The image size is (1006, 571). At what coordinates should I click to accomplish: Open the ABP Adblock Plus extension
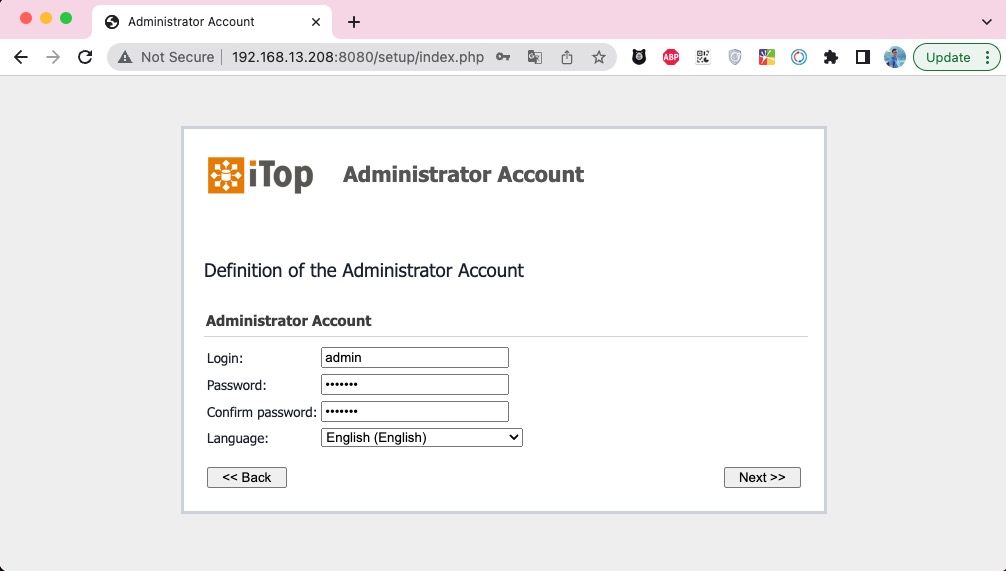[x=671, y=57]
